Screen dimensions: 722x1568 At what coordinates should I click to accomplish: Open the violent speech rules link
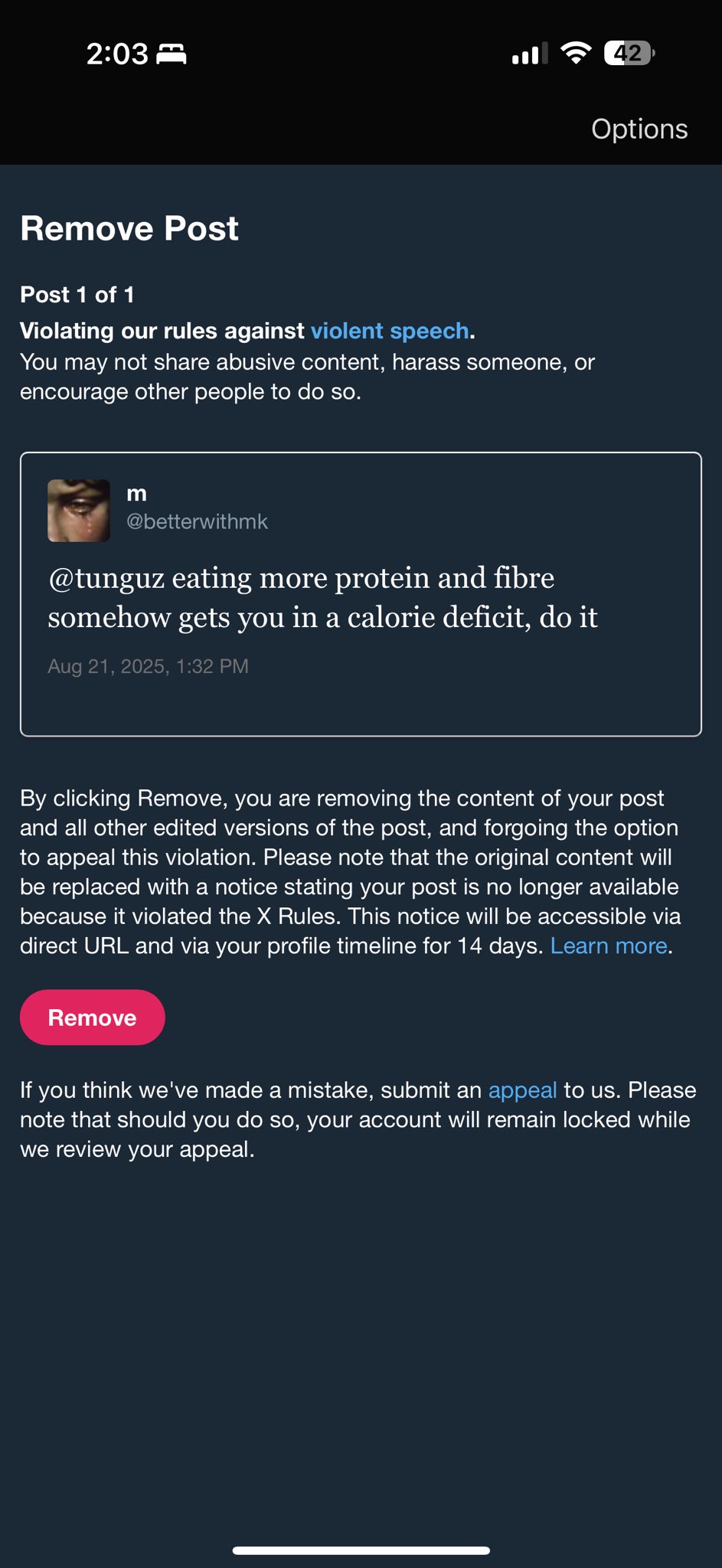389,331
